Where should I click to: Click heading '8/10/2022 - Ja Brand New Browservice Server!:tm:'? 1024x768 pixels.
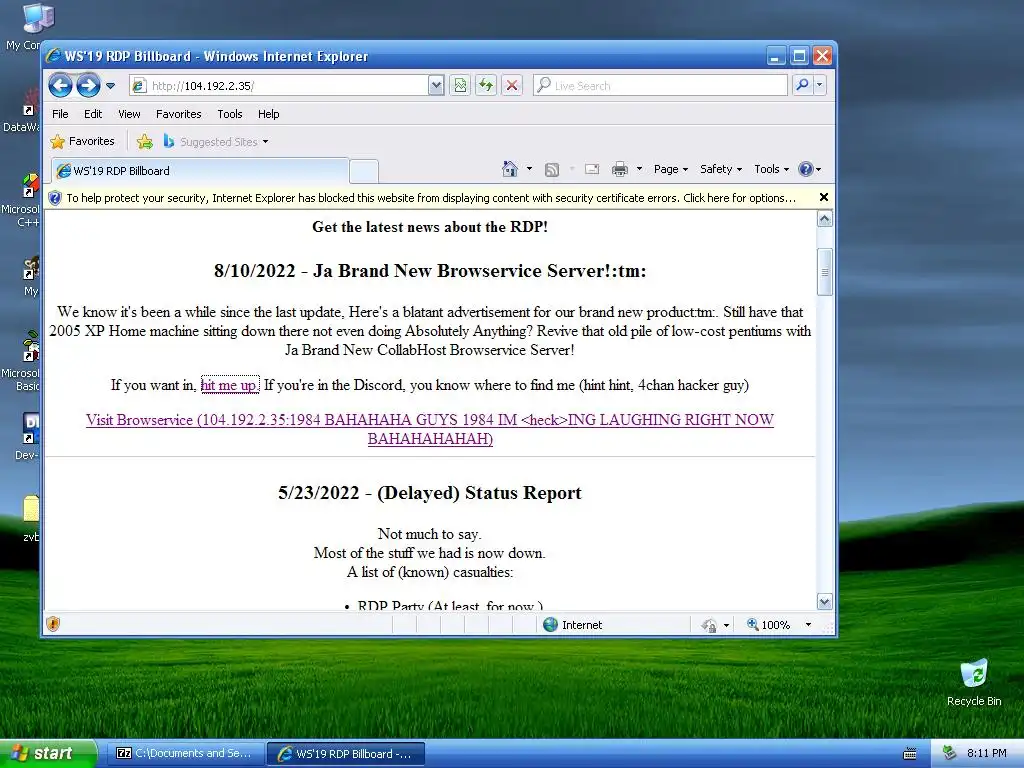click(430, 271)
